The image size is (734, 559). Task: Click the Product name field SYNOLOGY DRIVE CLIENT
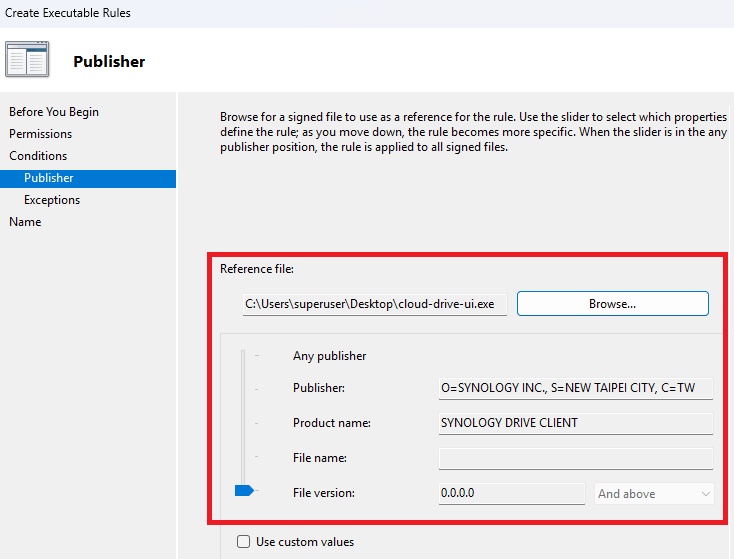point(575,423)
